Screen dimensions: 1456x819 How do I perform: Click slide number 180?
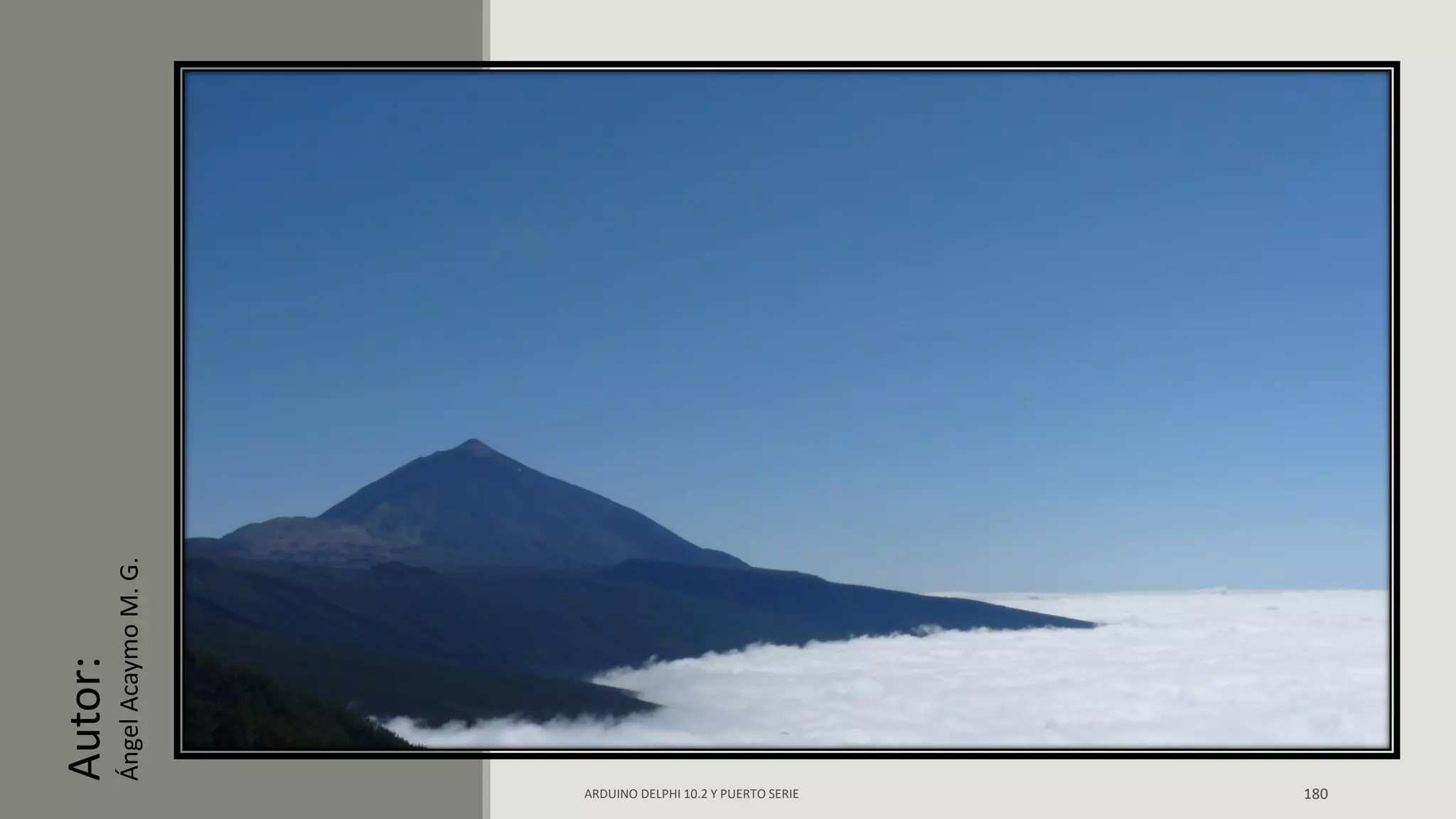tap(1315, 794)
